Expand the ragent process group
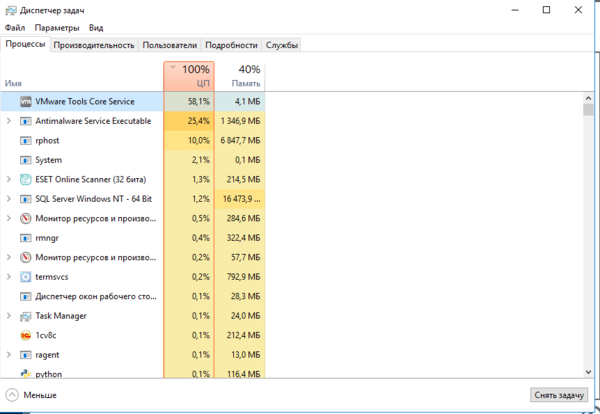 [x=9, y=355]
